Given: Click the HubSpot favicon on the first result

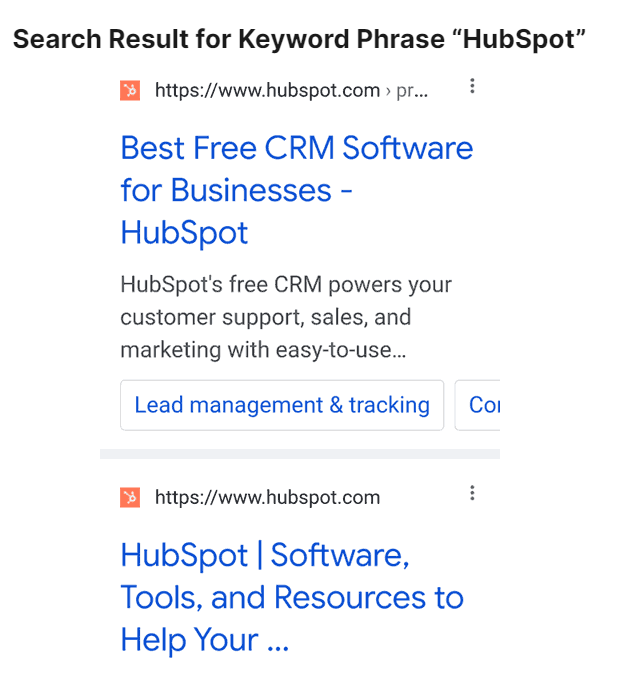Looking at the screenshot, I should [x=130, y=91].
